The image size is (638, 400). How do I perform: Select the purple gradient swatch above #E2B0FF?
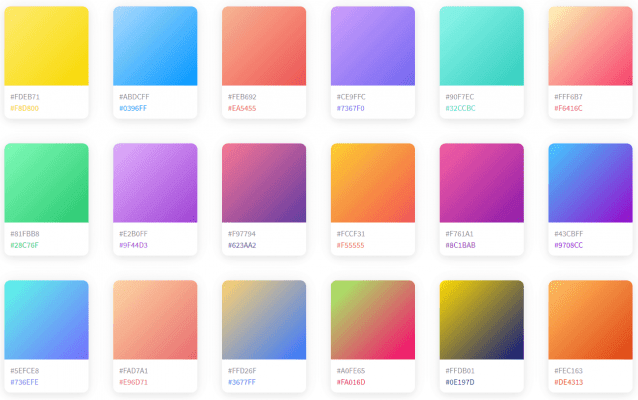(155, 183)
